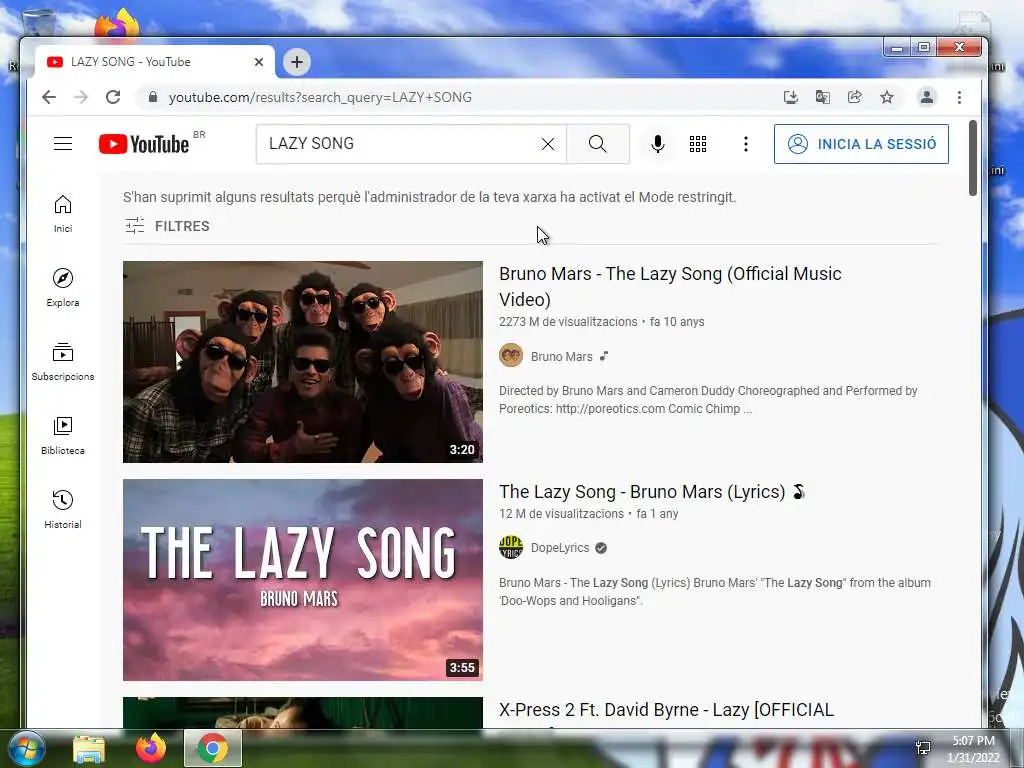Open title Bruno Mars - The Lazy Song (Official Music Video)
Image resolution: width=1024 pixels, height=768 pixels.
click(670, 286)
